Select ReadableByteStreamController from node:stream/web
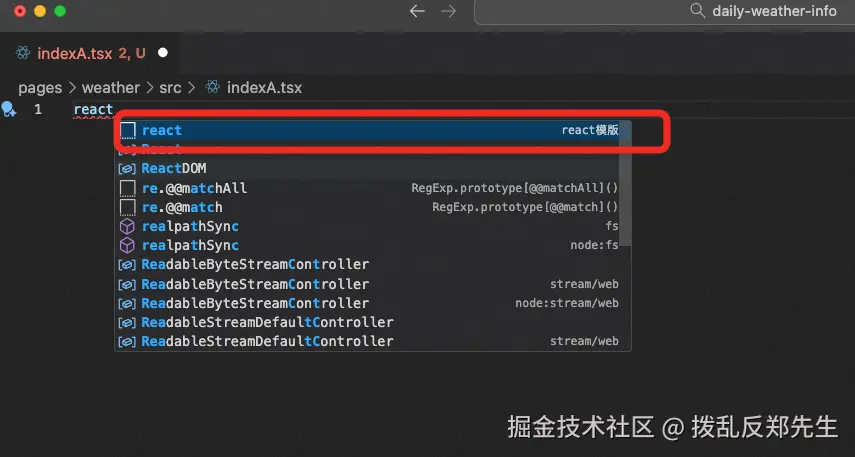Screen dimensions: 855x457 [x=373, y=303]
